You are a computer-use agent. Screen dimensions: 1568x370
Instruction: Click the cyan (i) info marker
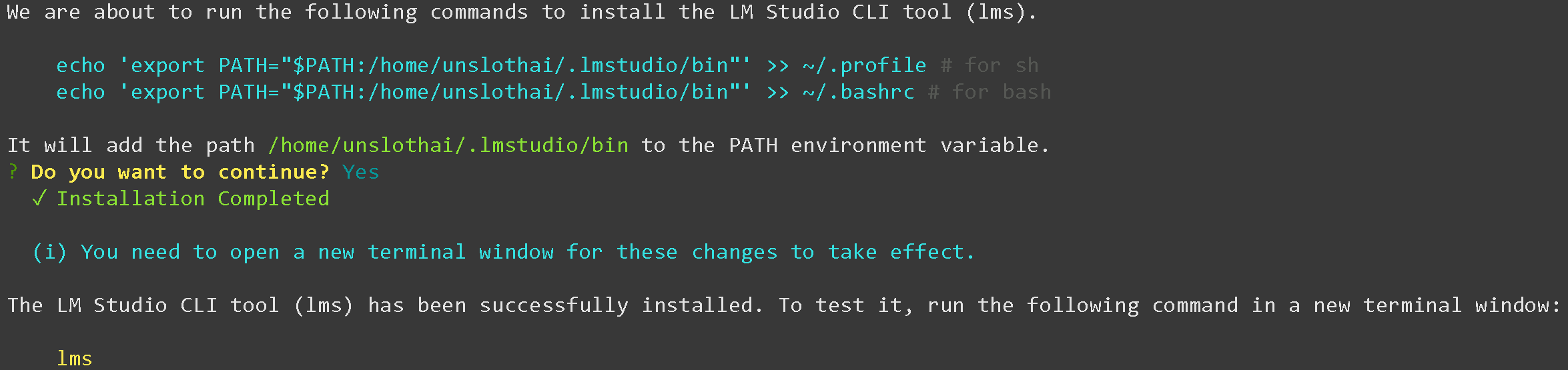coord(49,252)
